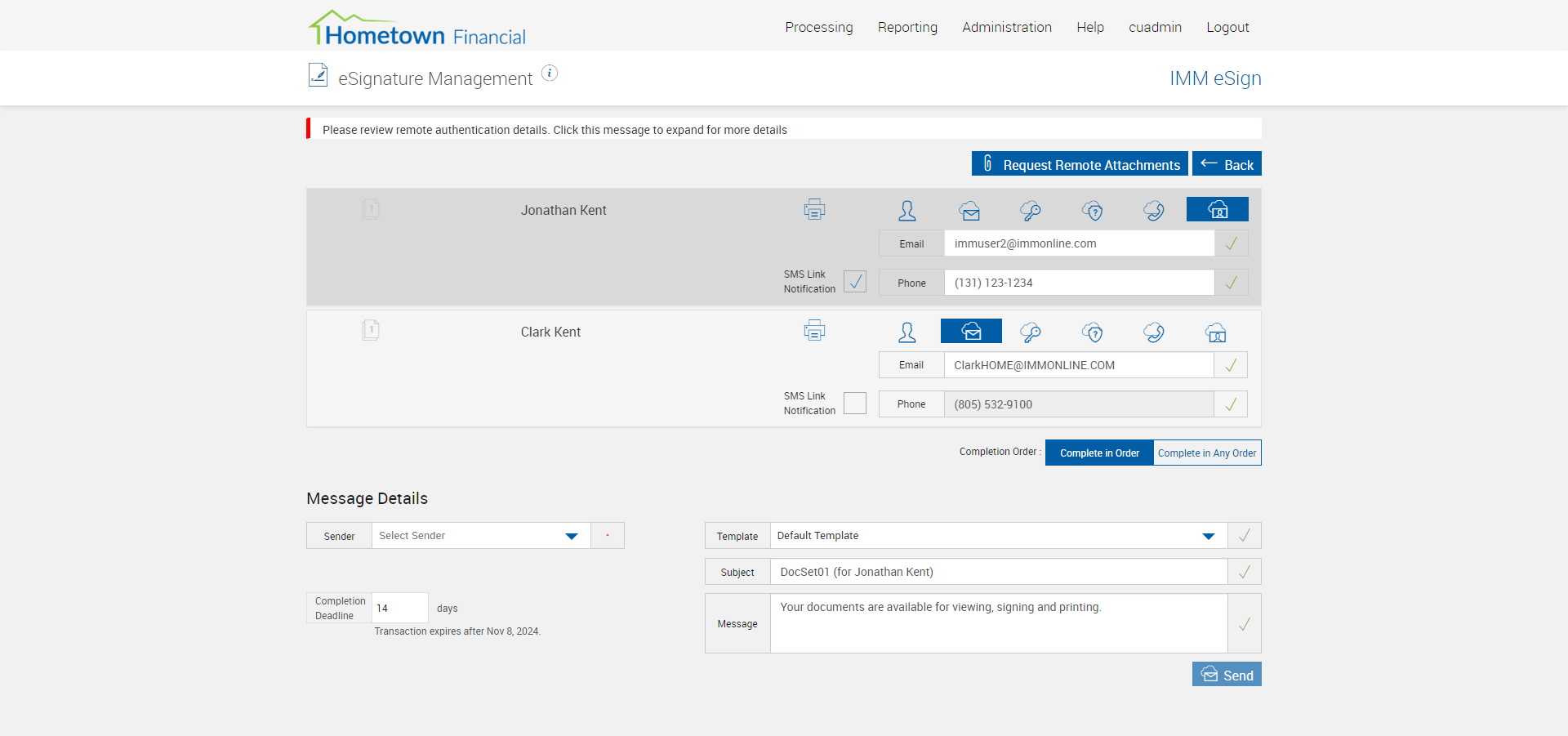
Task: Select the key password icon for Clark Kent
Action: 1031,332
